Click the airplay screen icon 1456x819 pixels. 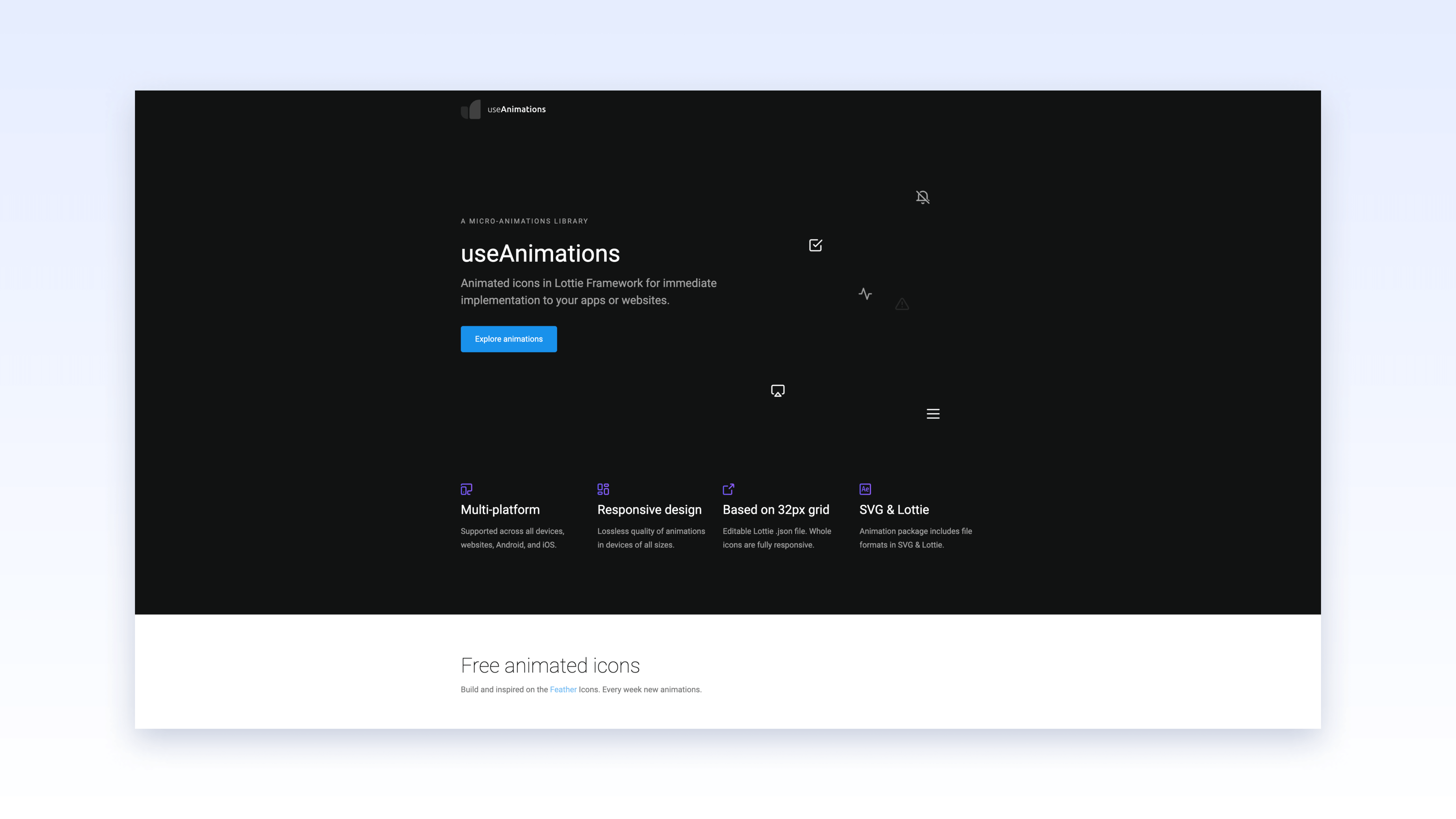pos(778,391)
